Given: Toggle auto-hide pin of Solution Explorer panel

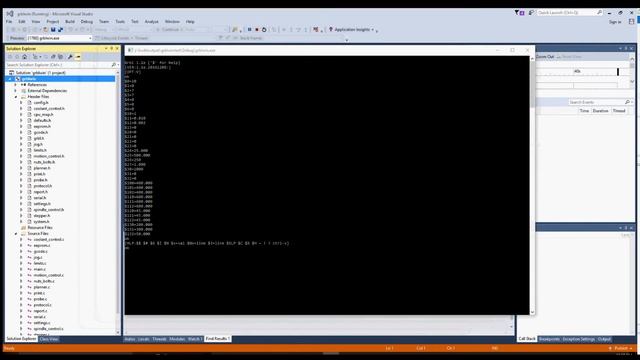Looking at the screenshot, I should [111, 49].
